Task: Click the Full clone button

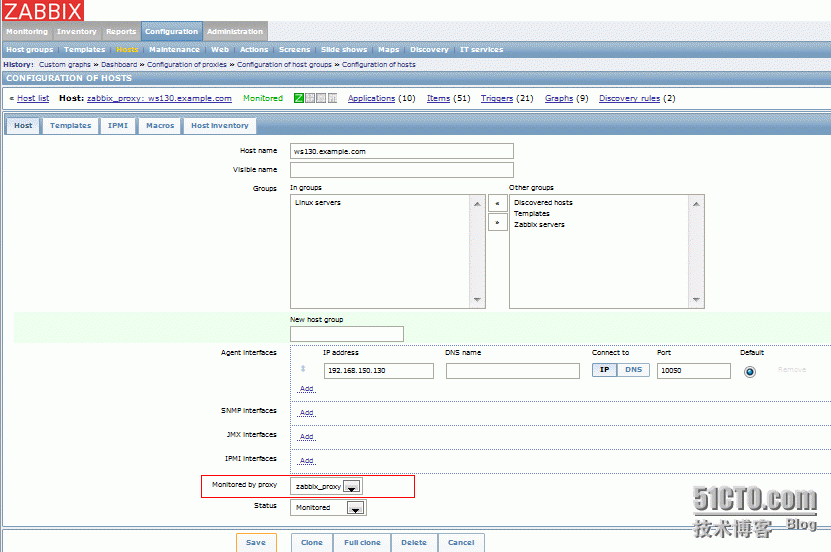Action: point(362,542)
